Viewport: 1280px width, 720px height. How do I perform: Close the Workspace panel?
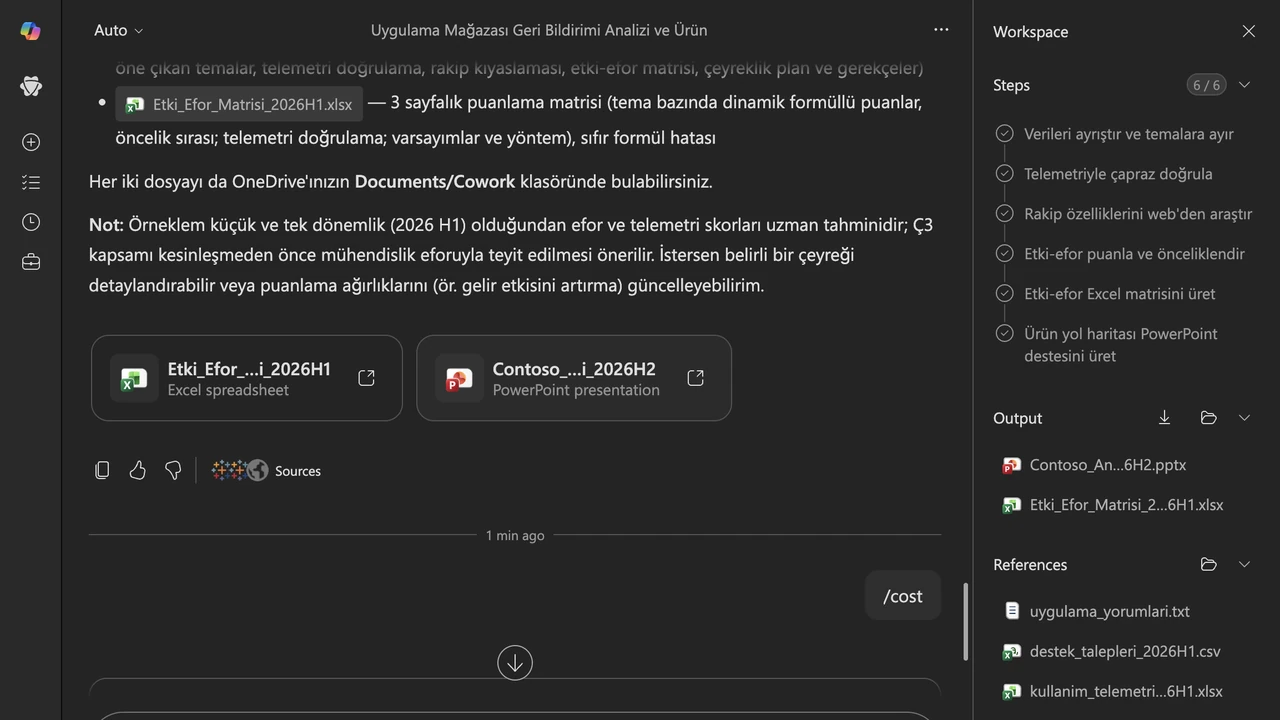(1248, 31)
